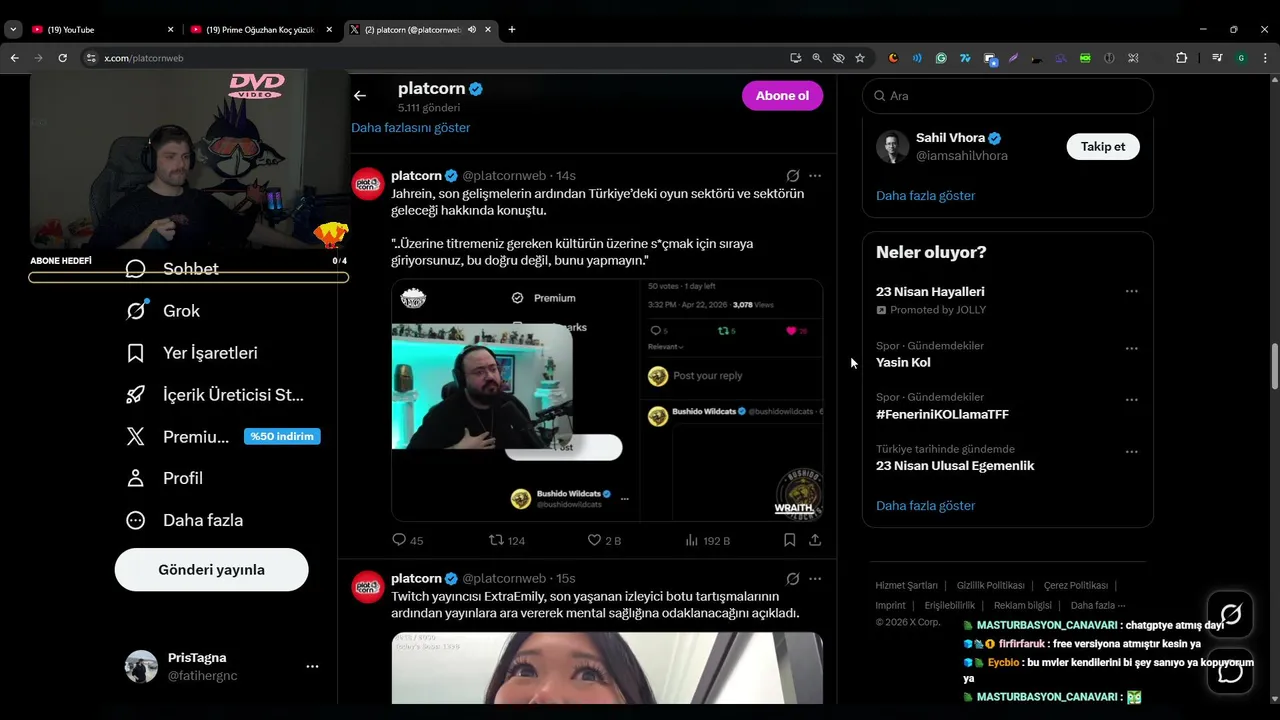The height and width of the screenshot is (720, 1280).
Task: Open Çerez Politikası footer link
Action: [x=1075, y=586]
